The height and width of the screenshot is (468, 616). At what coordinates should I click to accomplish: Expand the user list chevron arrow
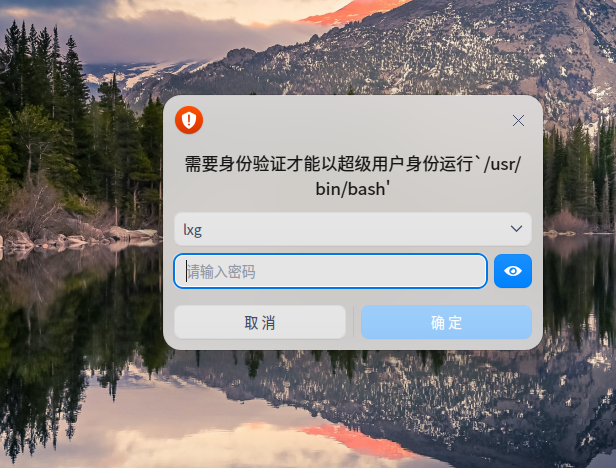coord(516,229)
